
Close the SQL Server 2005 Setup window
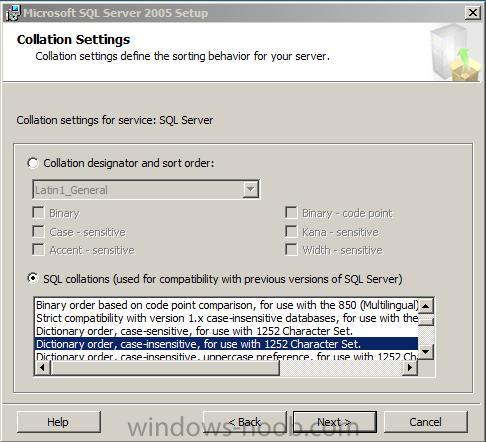point(473,13)
